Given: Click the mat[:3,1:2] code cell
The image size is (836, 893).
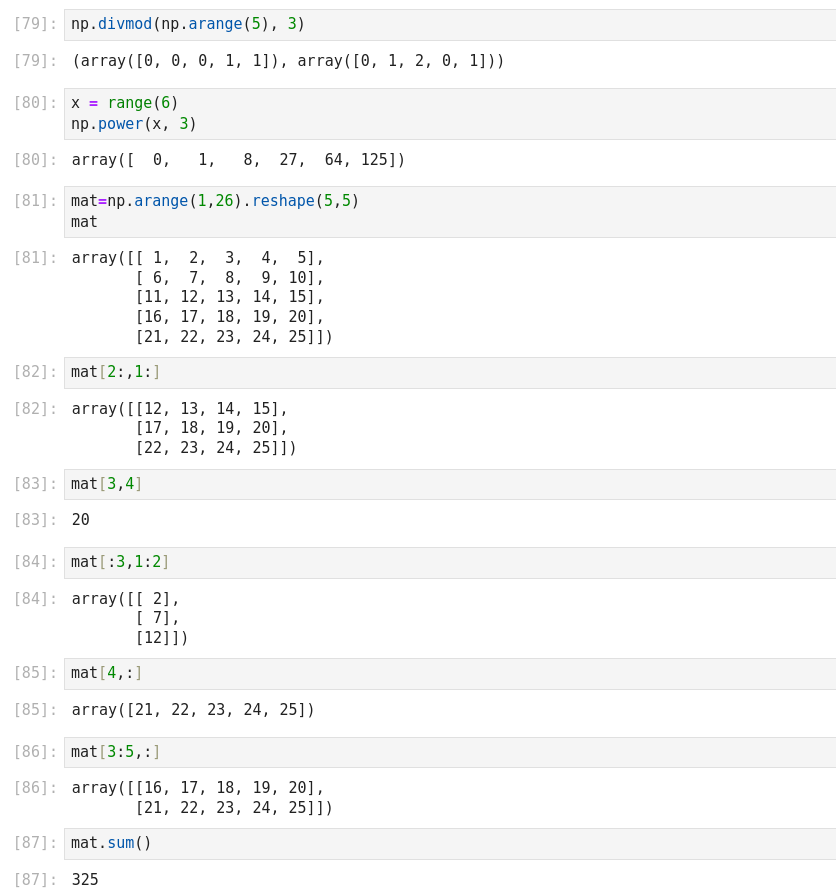Looking at the screenshot, I should point(450,562).
